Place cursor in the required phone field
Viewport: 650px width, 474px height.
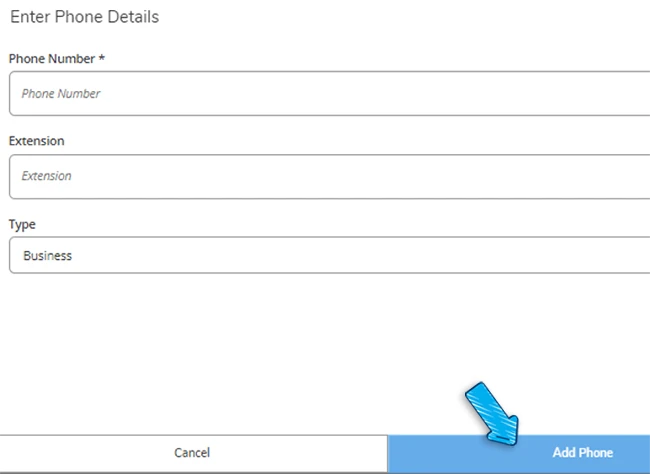(330, 94)
